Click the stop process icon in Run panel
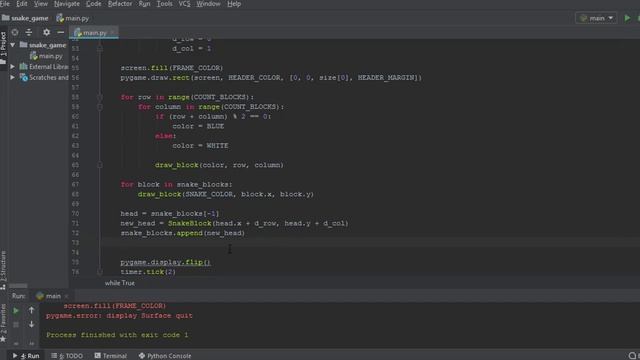This screenshot has height=360, width=640. tap(16, 325)
